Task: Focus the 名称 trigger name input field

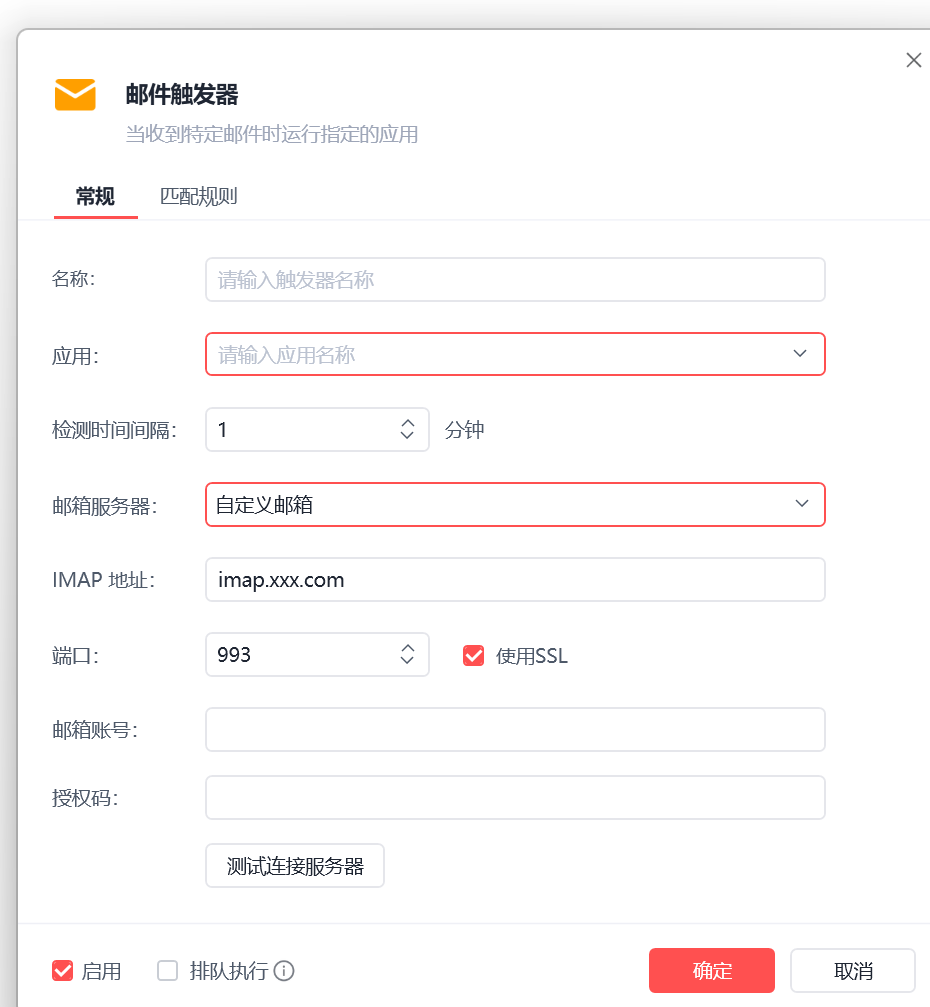Action: [515, 279]
